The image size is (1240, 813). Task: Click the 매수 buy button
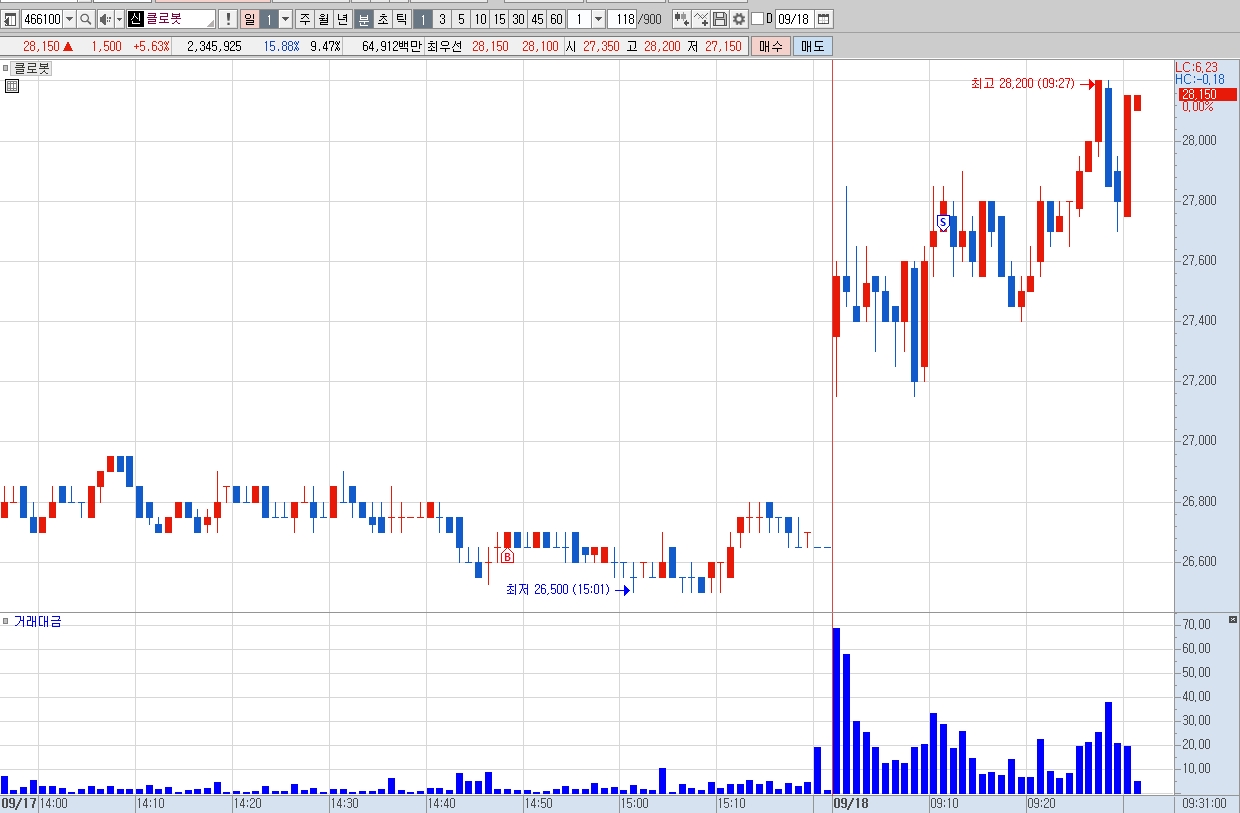pyautogui.click(x=771, y=46)
